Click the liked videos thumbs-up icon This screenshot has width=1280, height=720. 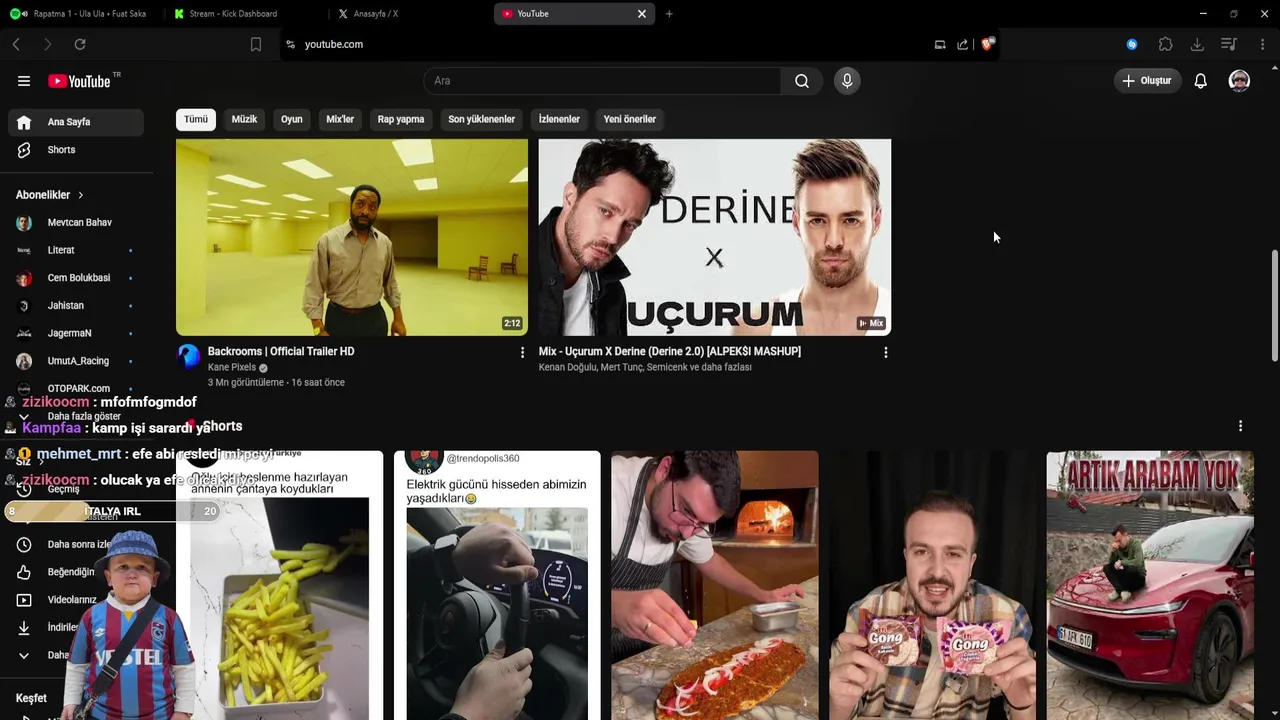click(24, 572)
